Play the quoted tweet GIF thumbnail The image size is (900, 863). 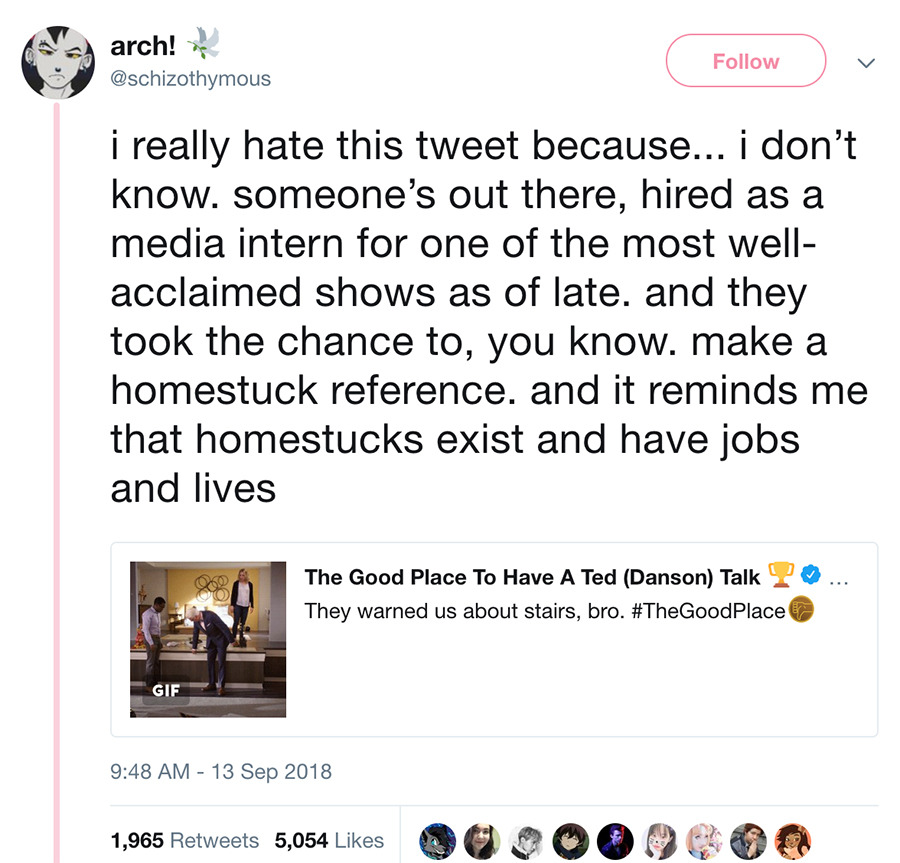[208, 639]
